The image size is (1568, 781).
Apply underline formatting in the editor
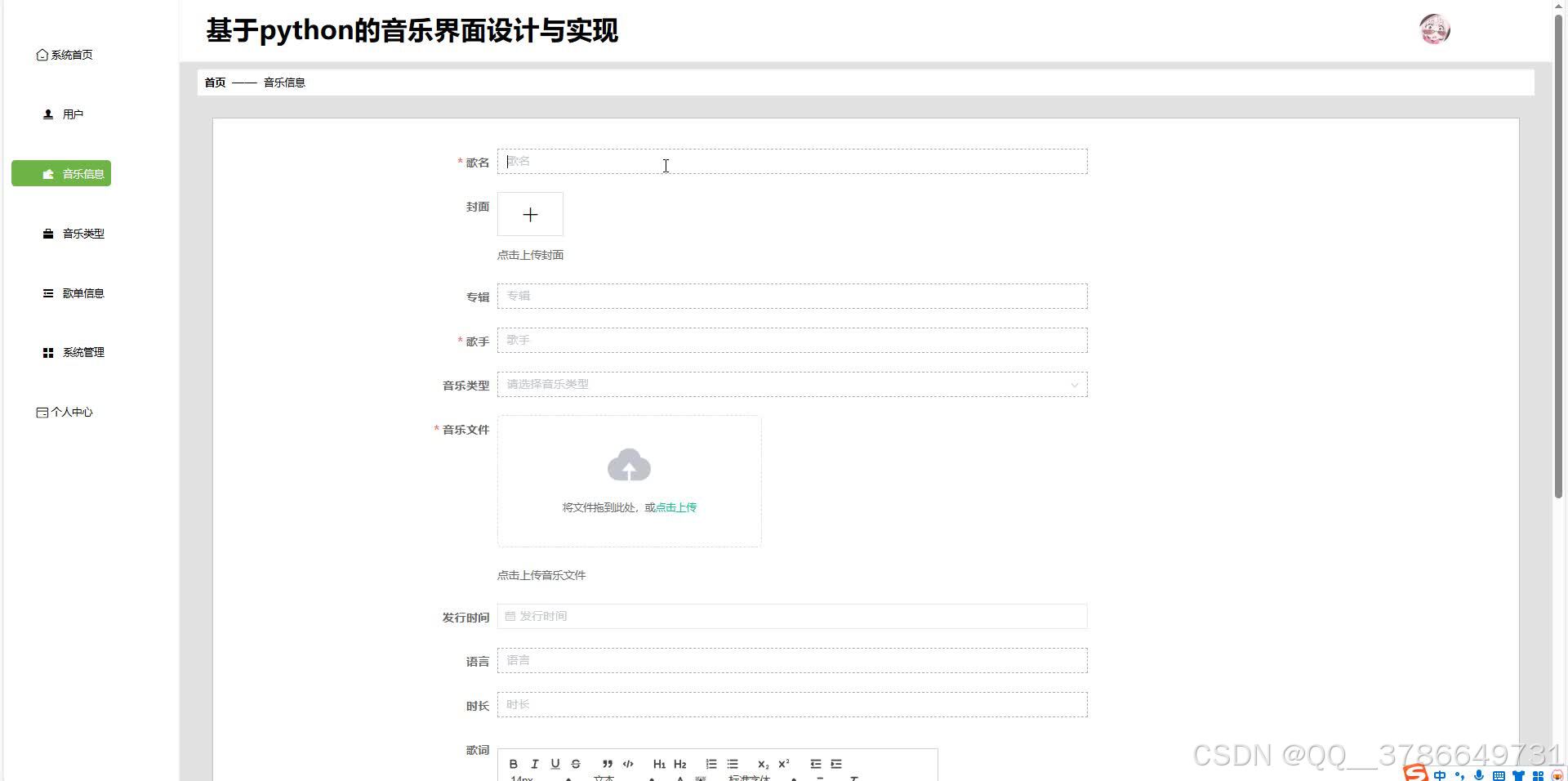555,764
